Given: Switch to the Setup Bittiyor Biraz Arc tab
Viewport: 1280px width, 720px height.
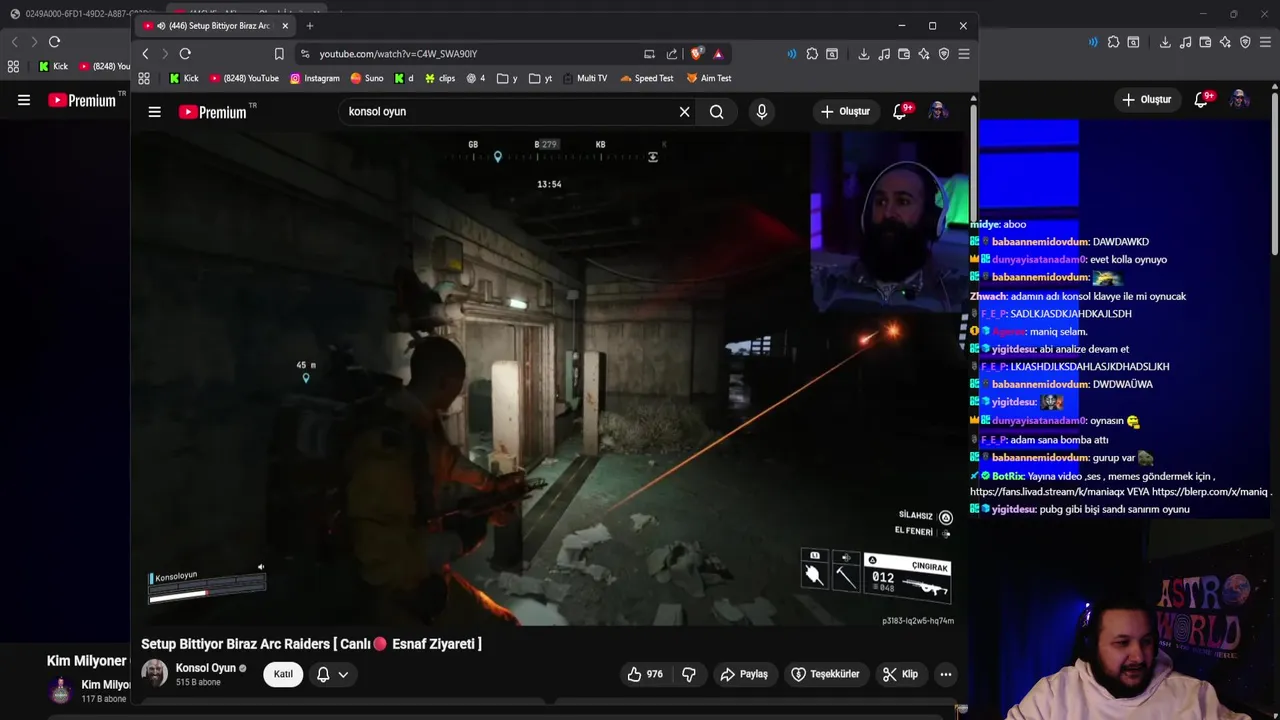Looking at the screenshot, I should (214, 26).
